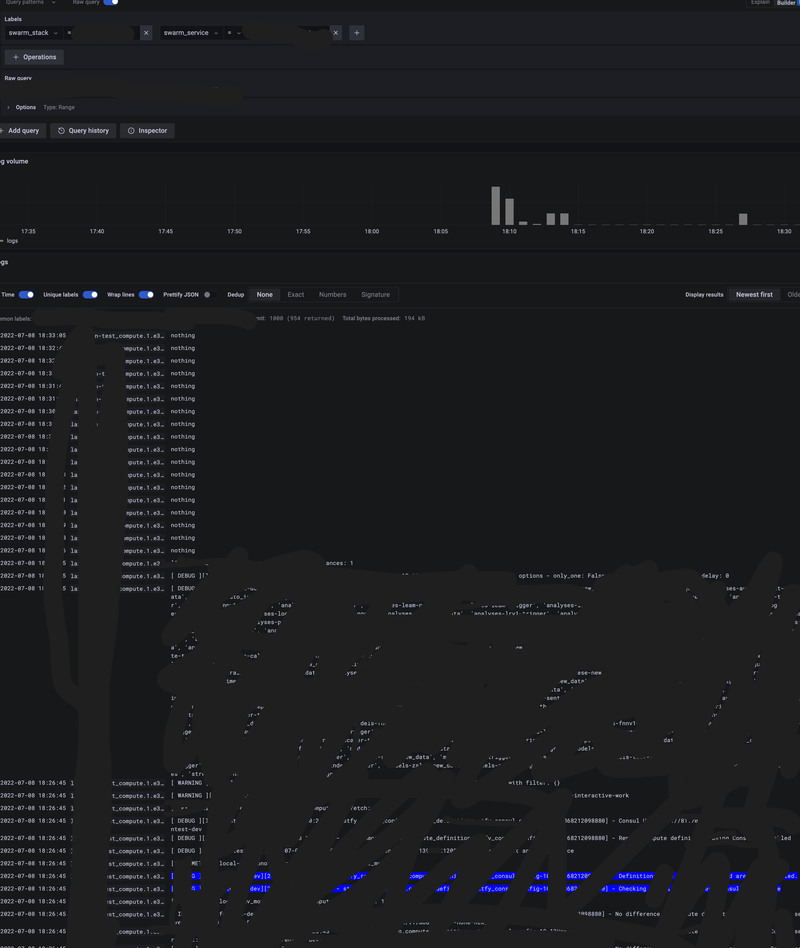Click the Add query button

click(x=22, y=131)
